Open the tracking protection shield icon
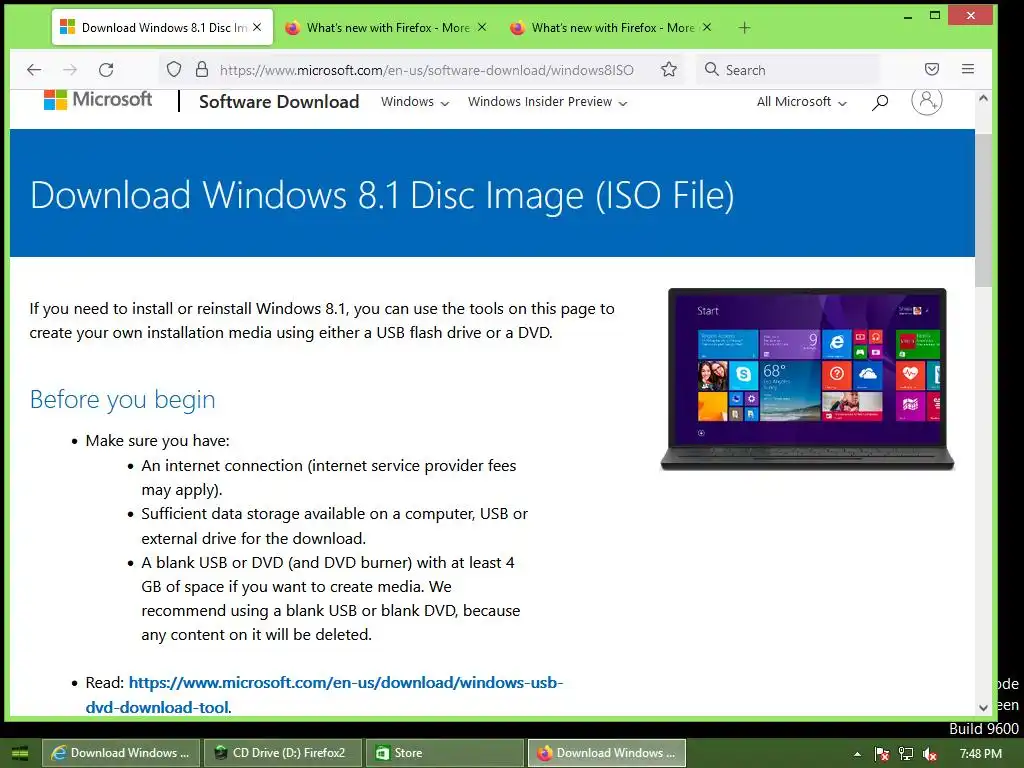1024x768 pixels. (x=174, y=69)
